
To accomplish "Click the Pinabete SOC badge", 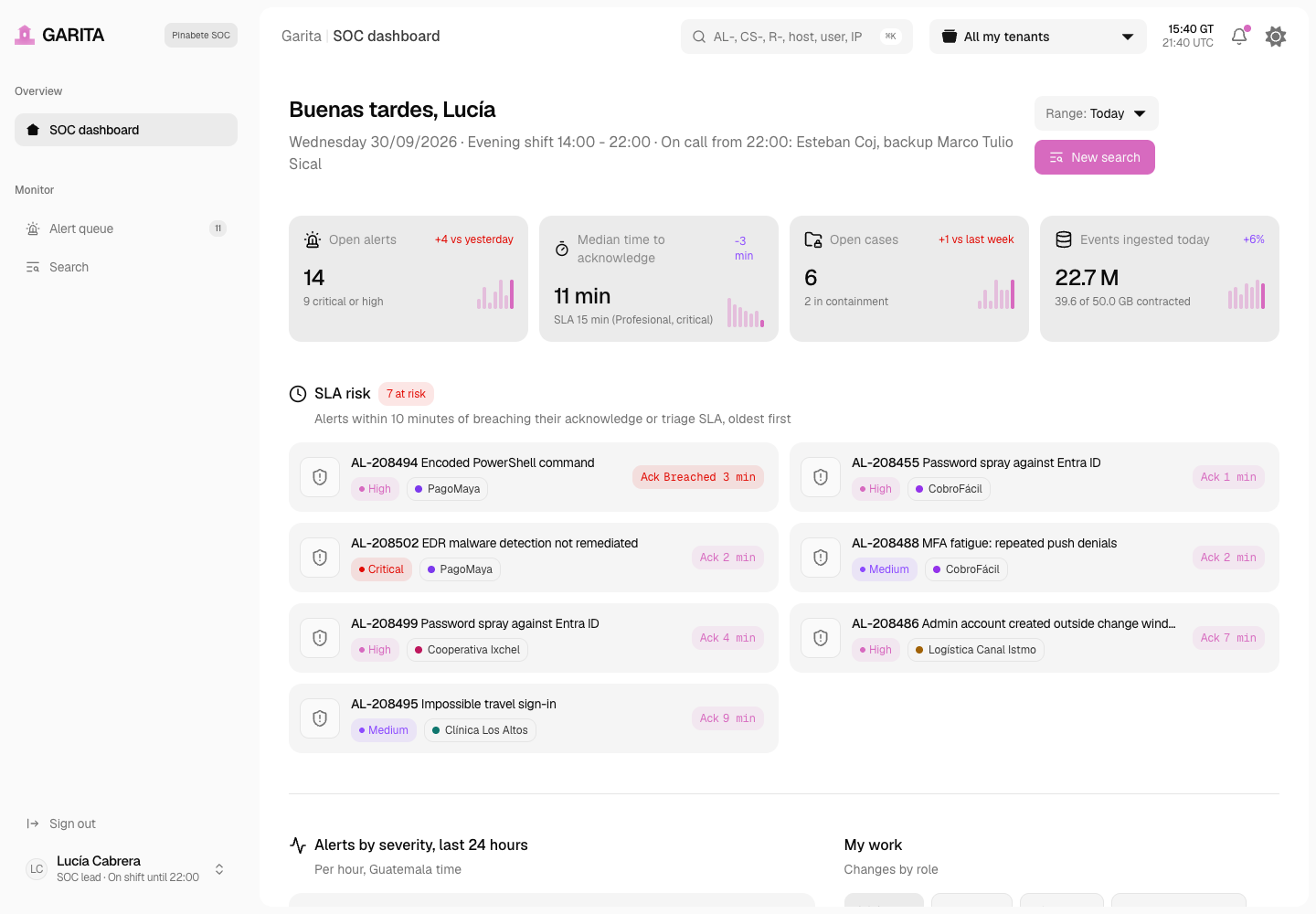I will click(x=201, y=36).
